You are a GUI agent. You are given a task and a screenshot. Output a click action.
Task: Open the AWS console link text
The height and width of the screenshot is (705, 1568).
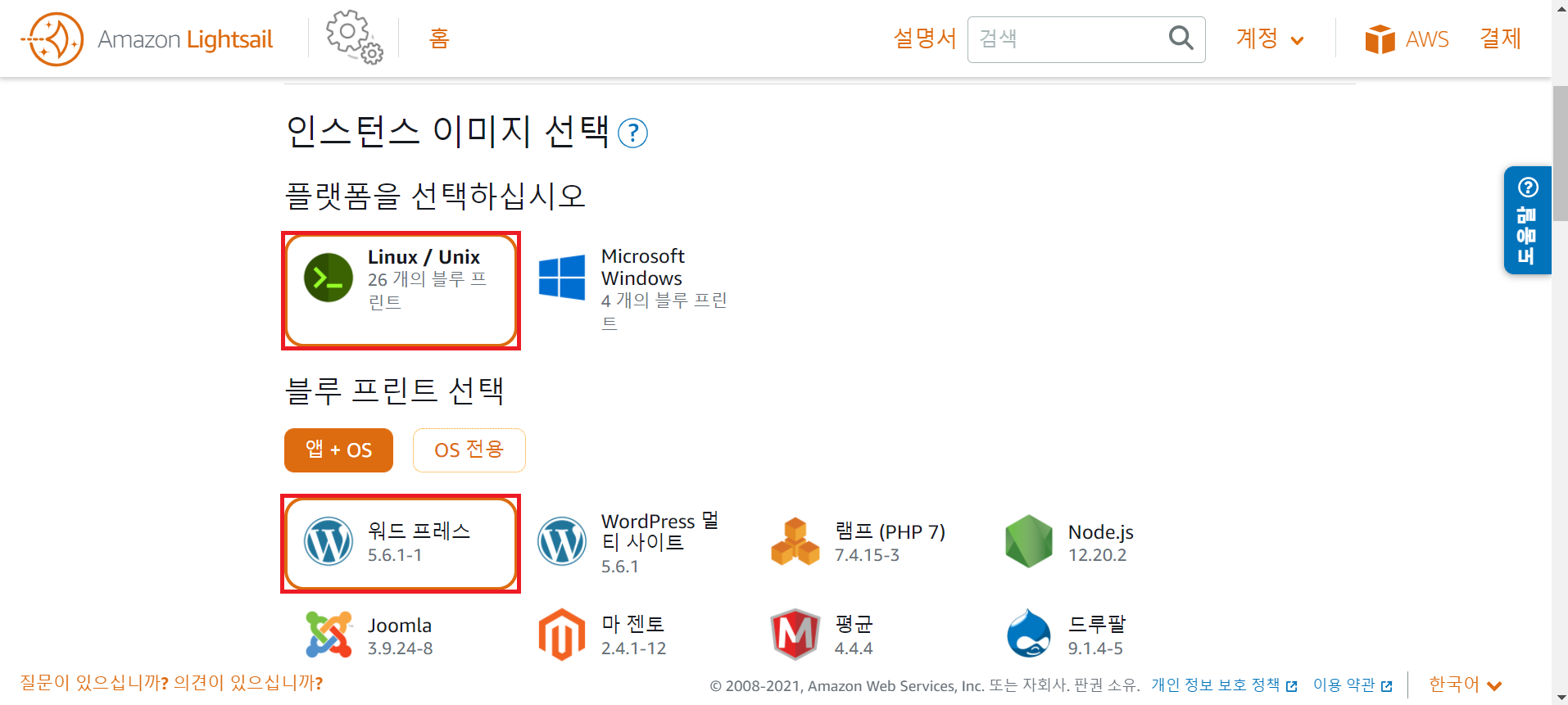pyautogui.click(x=1427, y=39)
